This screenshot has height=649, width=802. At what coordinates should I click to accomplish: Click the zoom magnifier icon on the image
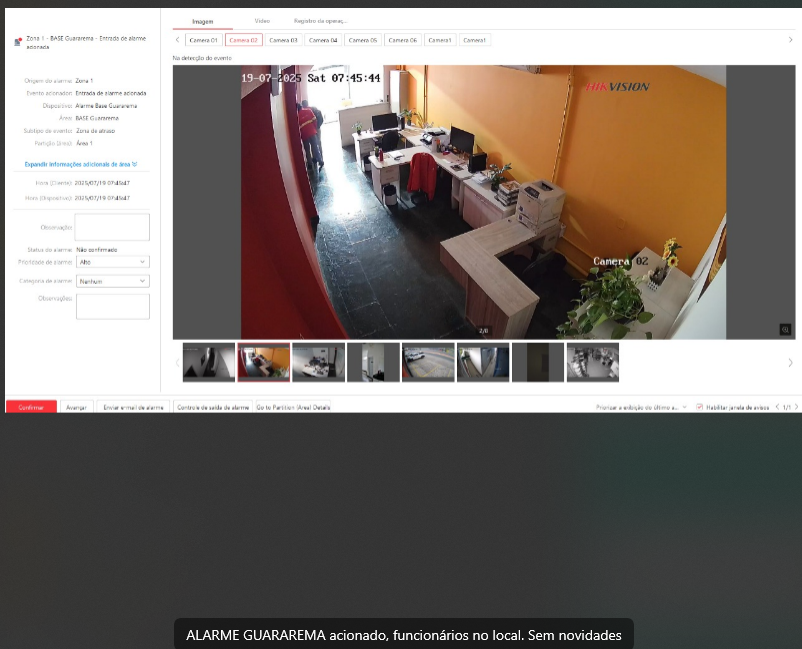785,329
